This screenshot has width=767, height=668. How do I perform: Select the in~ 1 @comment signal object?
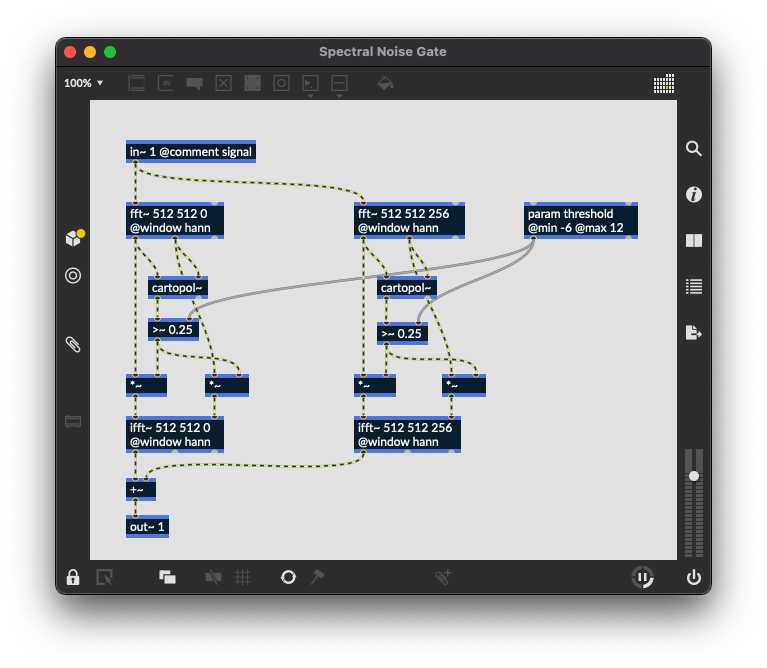pyautogui.click(x=191, y=152)
